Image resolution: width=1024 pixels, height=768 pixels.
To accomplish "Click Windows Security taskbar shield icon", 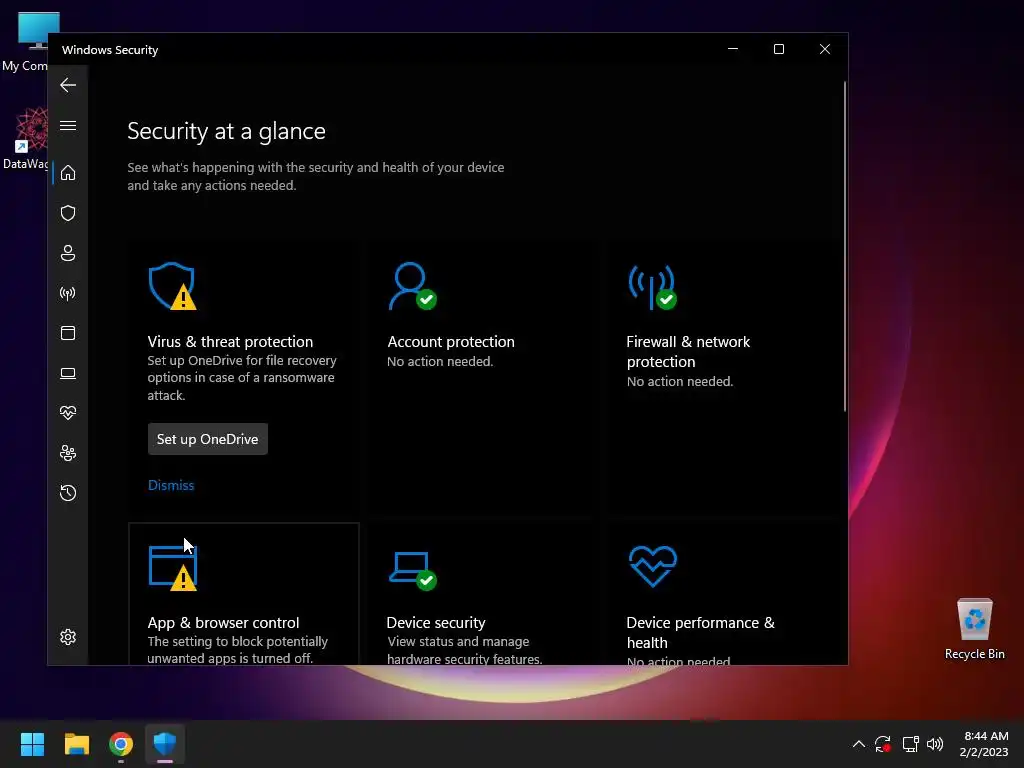I will 165,744.
